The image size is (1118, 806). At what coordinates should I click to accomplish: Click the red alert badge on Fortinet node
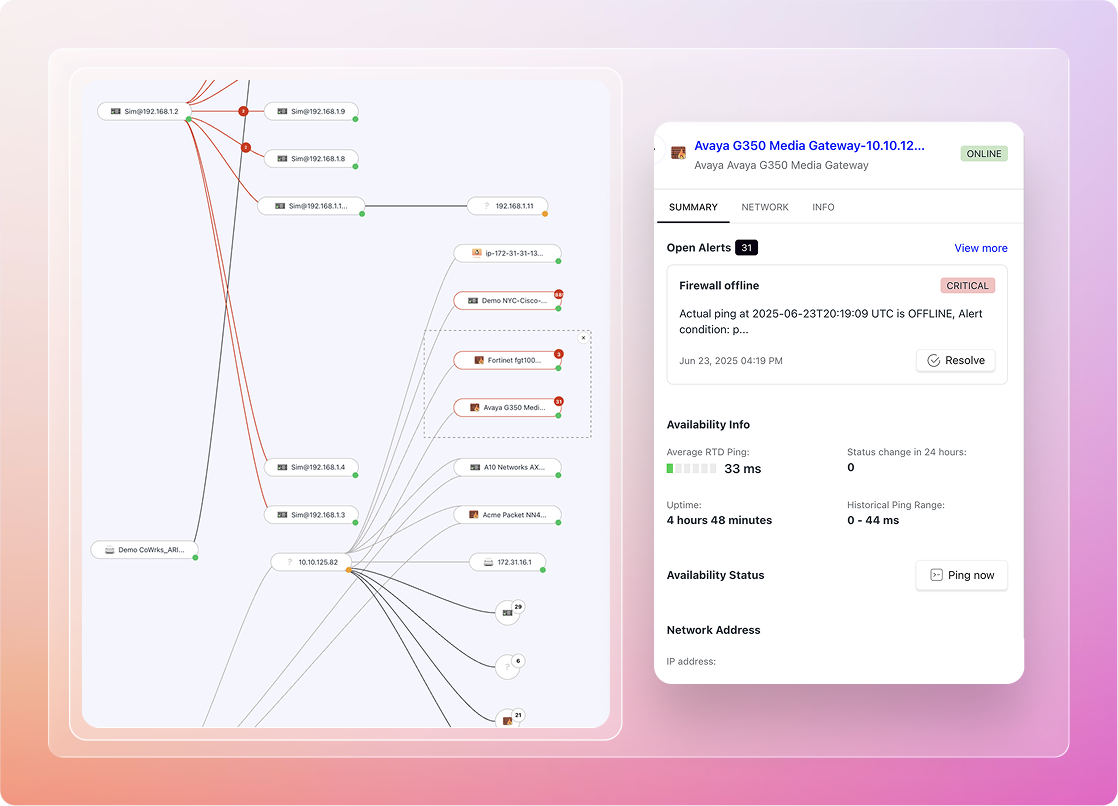[559, 353]
